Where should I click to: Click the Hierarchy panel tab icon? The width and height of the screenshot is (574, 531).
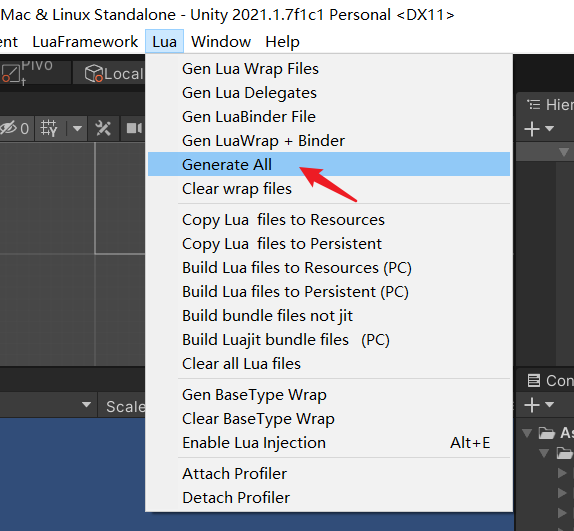533,105
